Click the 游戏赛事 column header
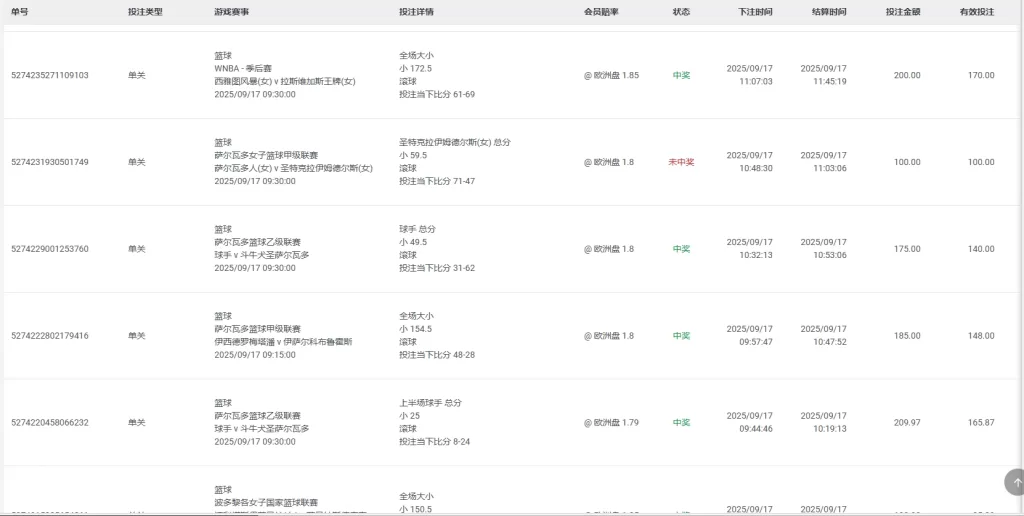Viewport: 1024px width, 516px height. coord(232,12)
